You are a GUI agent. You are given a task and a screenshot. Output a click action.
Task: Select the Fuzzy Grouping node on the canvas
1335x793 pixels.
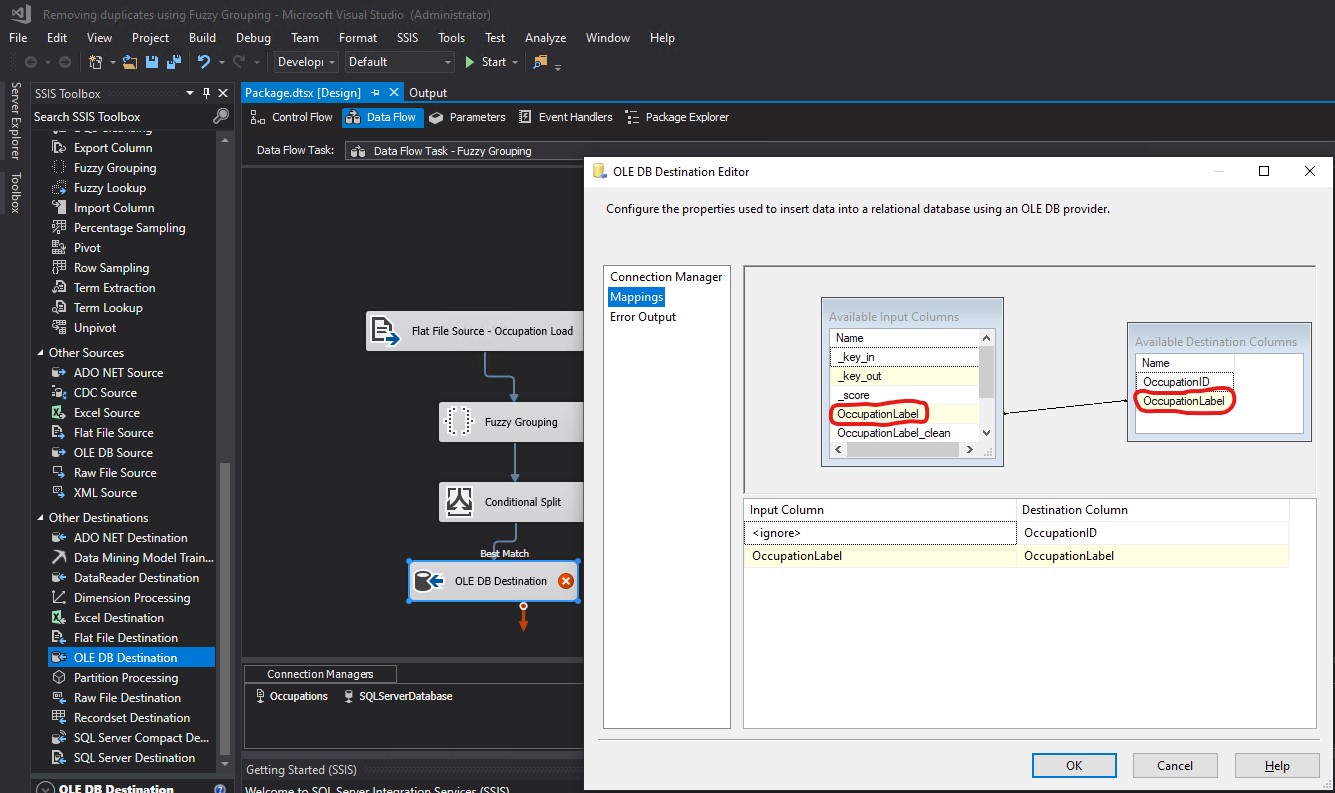pos(511,422)
